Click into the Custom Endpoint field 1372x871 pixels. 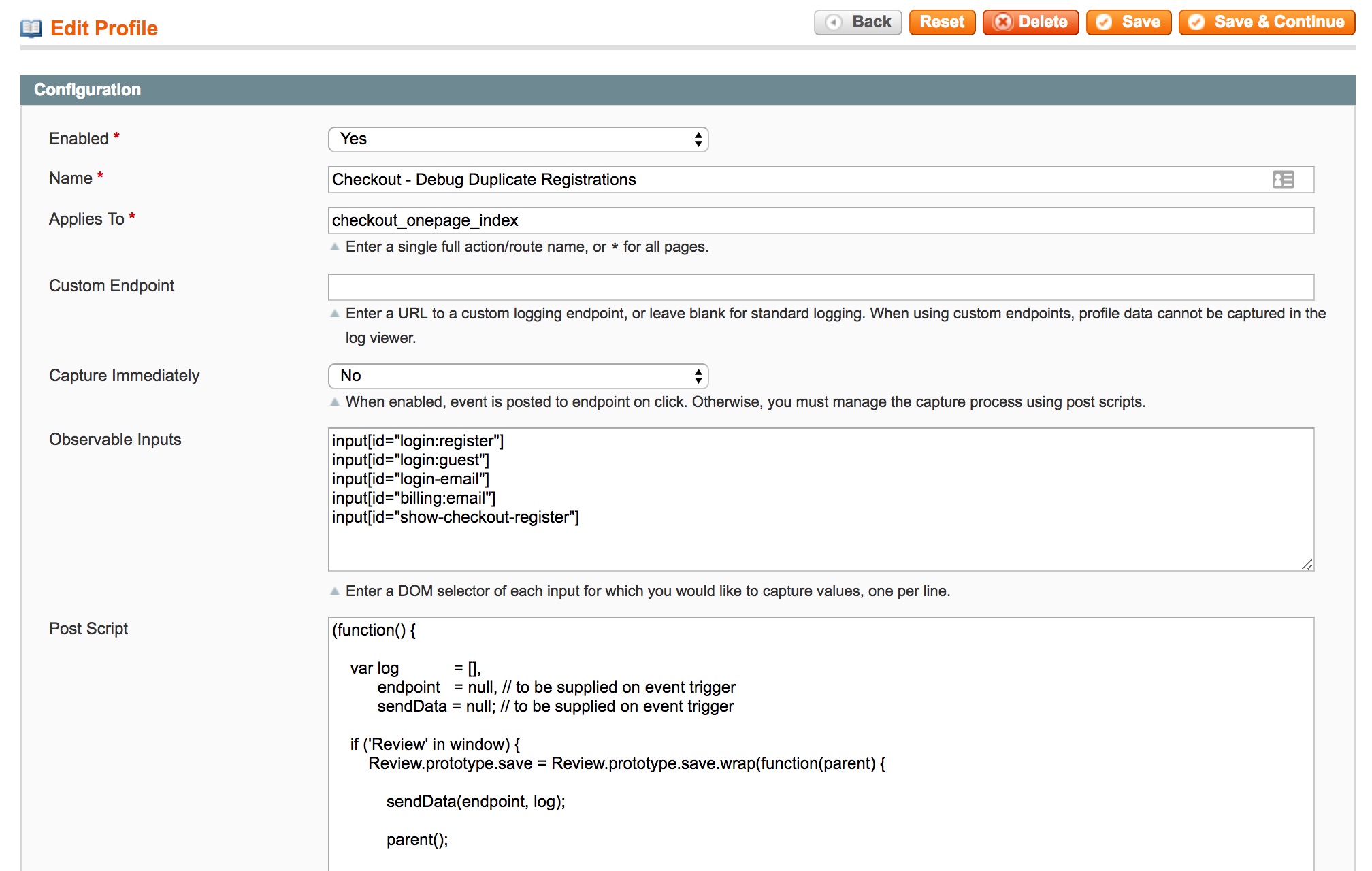pyautogui.click(x=821, y=287)
